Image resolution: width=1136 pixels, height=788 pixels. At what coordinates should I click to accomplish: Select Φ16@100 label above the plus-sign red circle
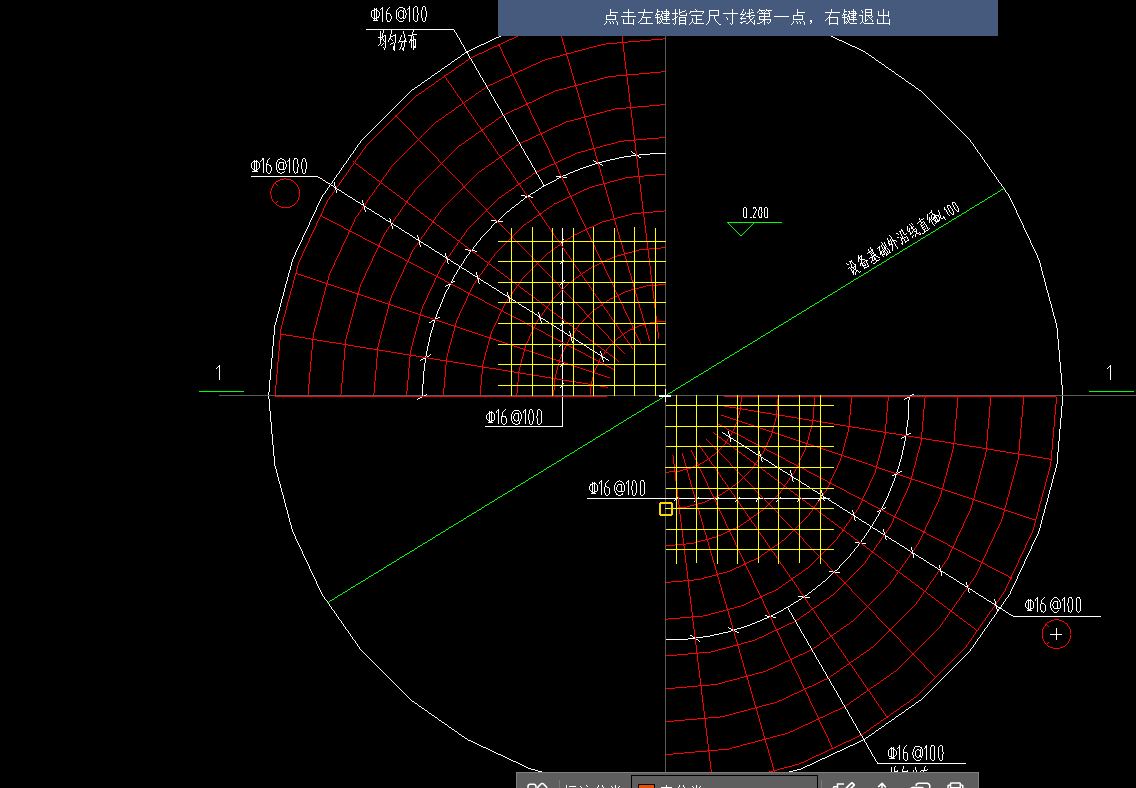point(1053,605)
